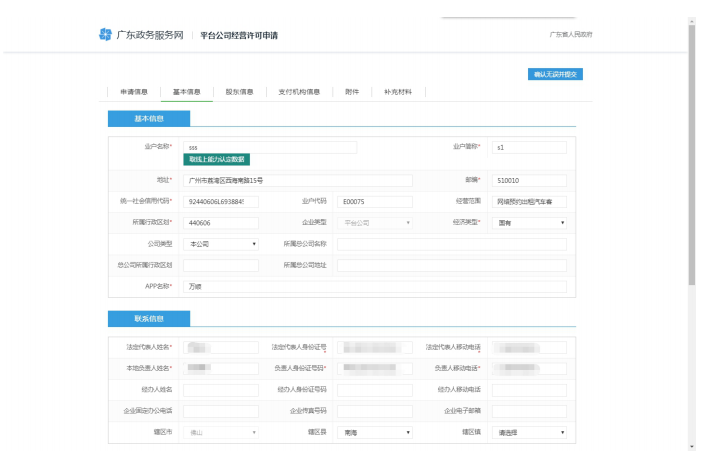This screenshot has height=457, width=709.
Task: Click the 地址 address input field
Action: 297,180
